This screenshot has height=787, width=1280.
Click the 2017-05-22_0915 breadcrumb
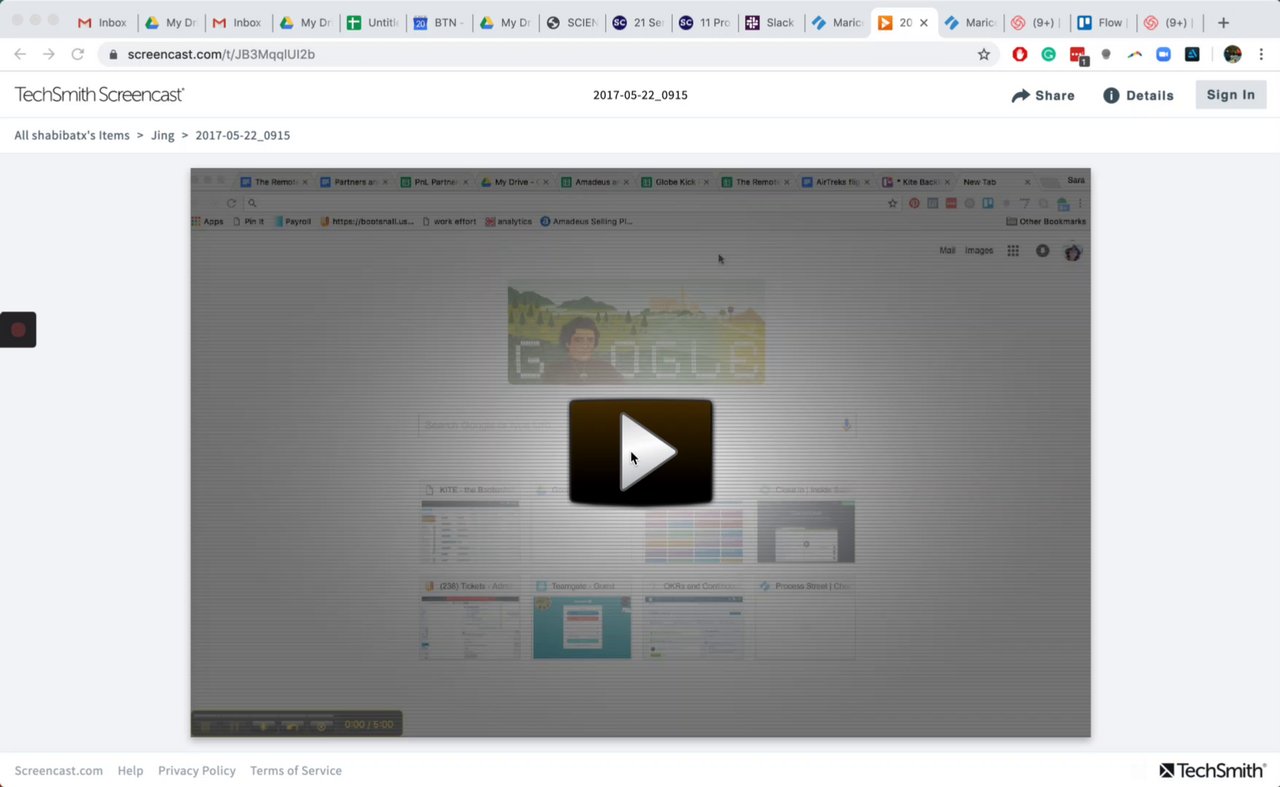pyautogui.click(x=243, y=135)
